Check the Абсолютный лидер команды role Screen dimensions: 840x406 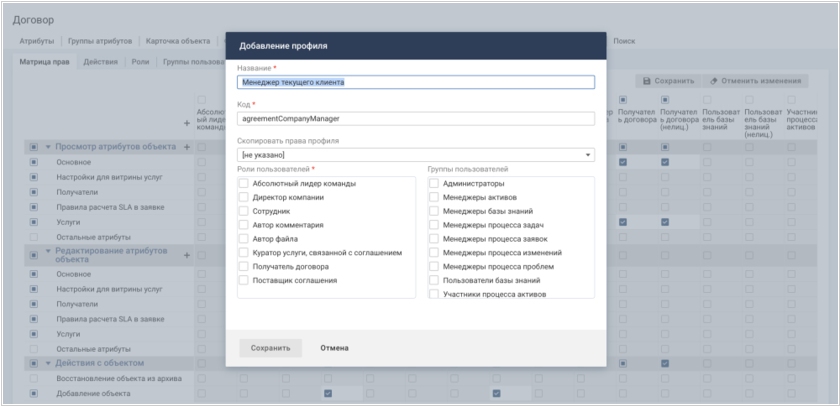pyautogui.click(x=245, y=184)
